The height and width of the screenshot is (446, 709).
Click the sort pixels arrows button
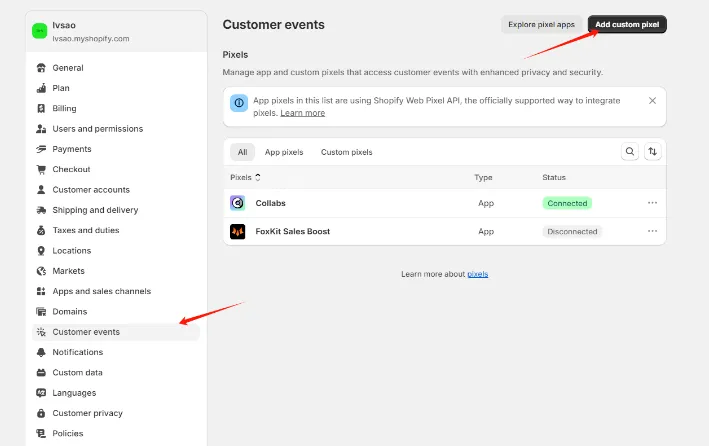tap(652, 152)
